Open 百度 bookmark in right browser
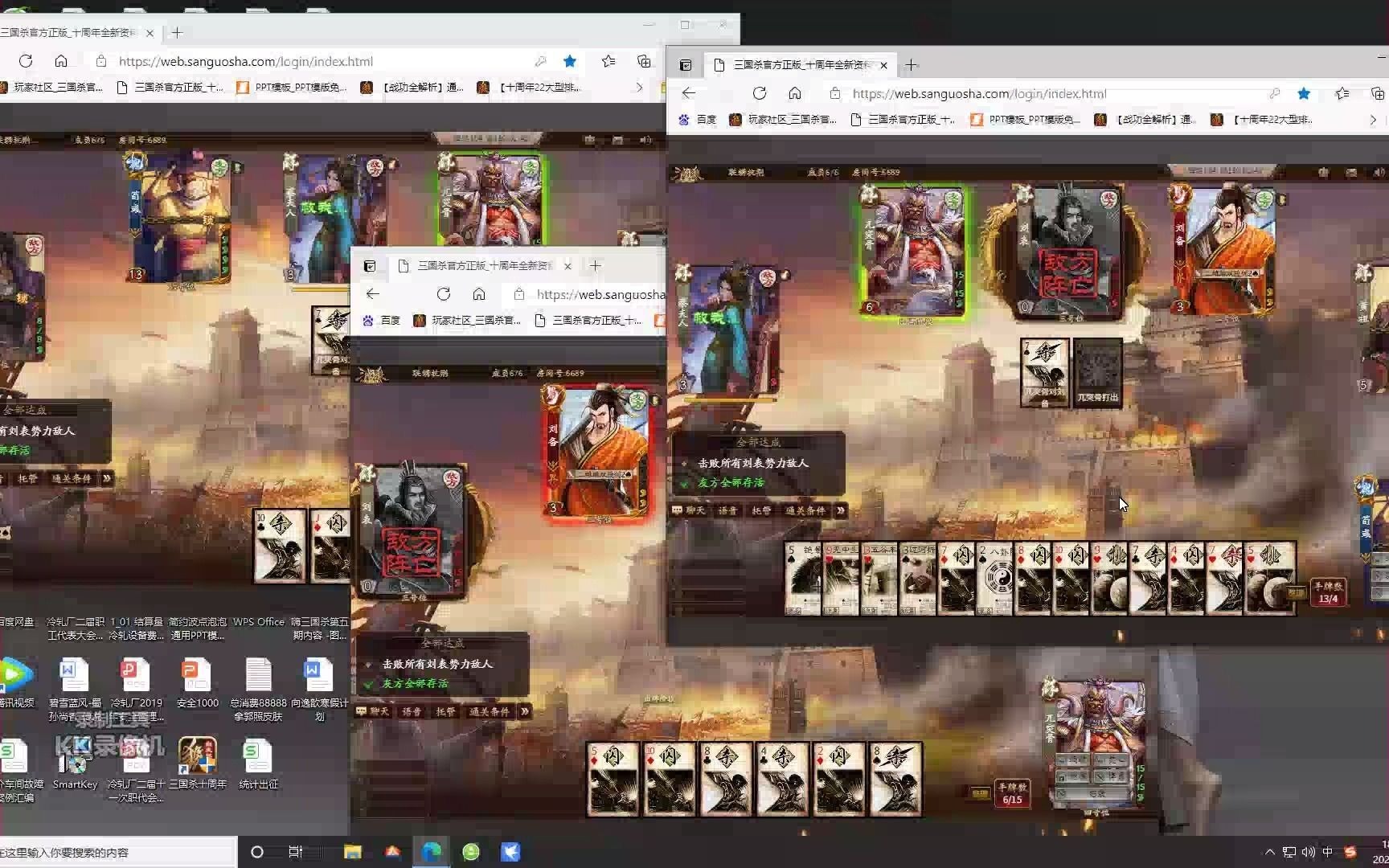The image size is (1389, 868). (x=698, y=120)
